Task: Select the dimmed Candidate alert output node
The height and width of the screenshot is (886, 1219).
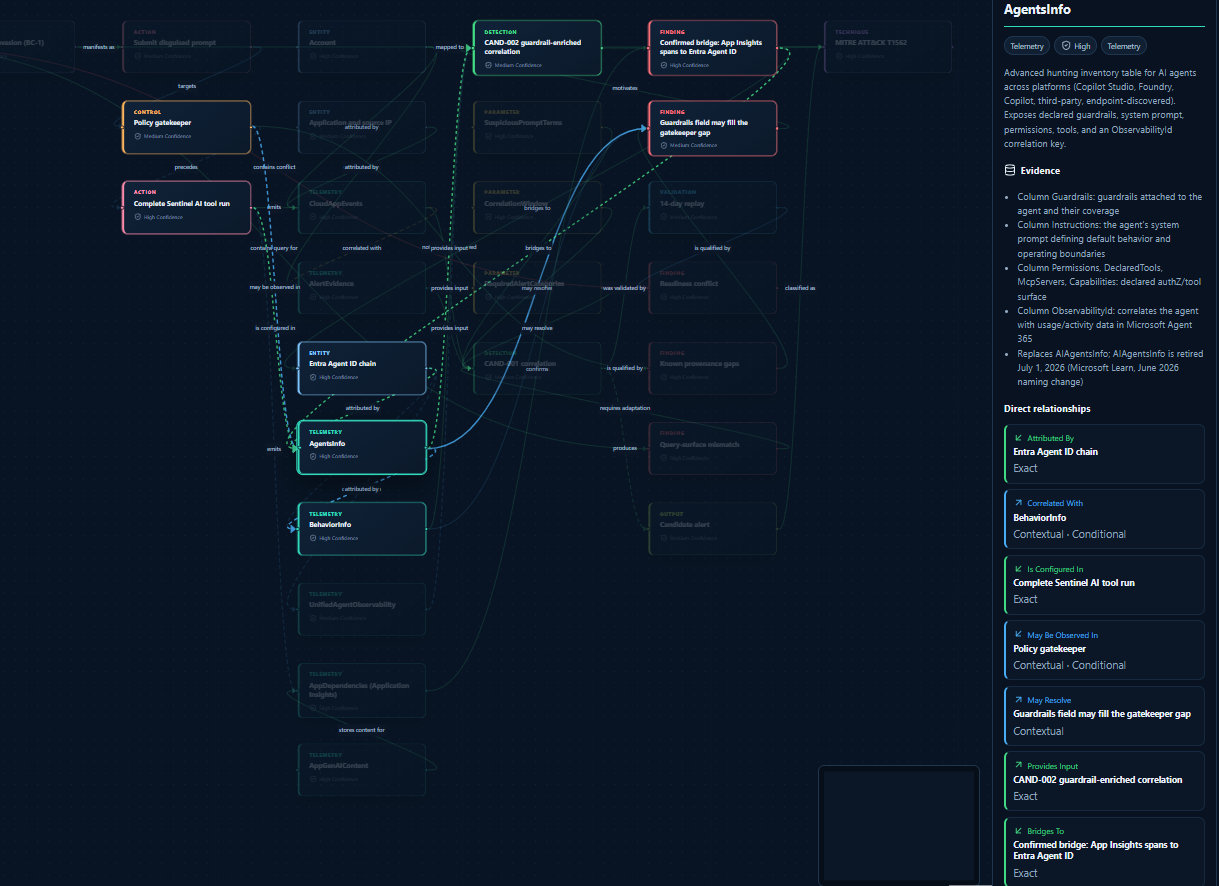Action: click(x=712, y=528)
